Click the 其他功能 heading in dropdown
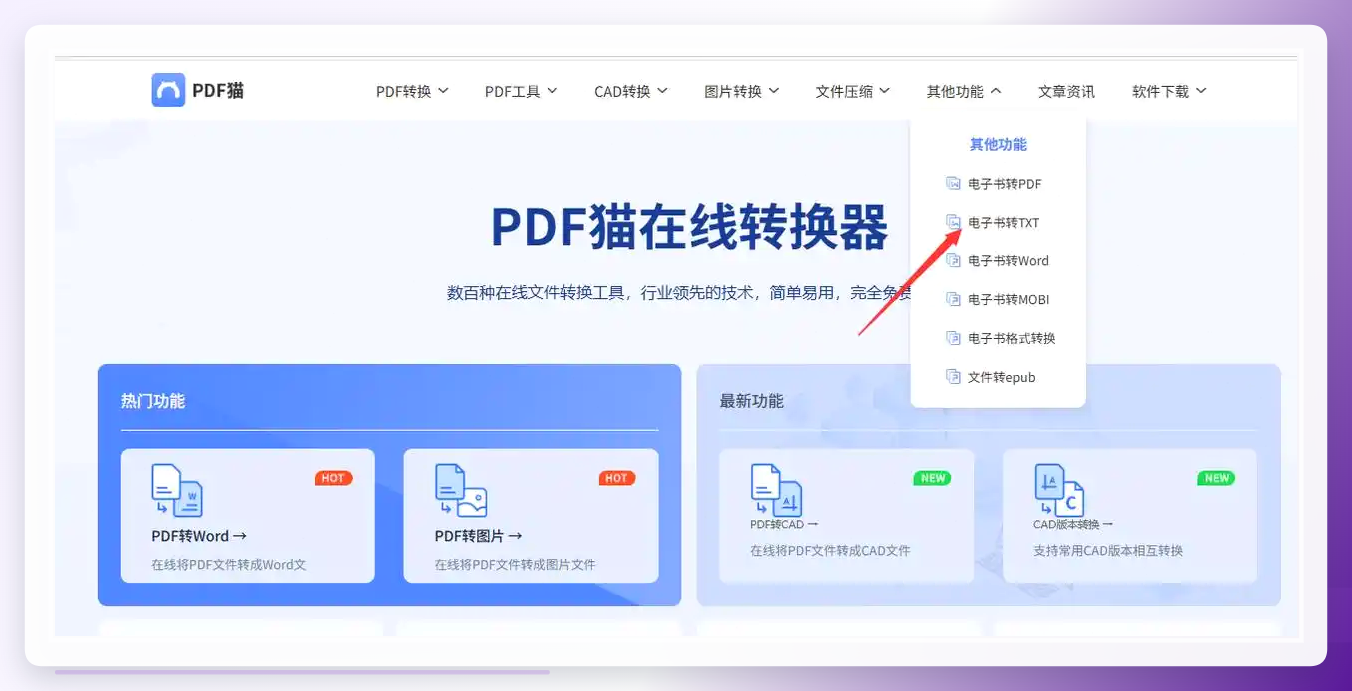1352x691 pixels. pyautogui.click(x=998, y=145)
